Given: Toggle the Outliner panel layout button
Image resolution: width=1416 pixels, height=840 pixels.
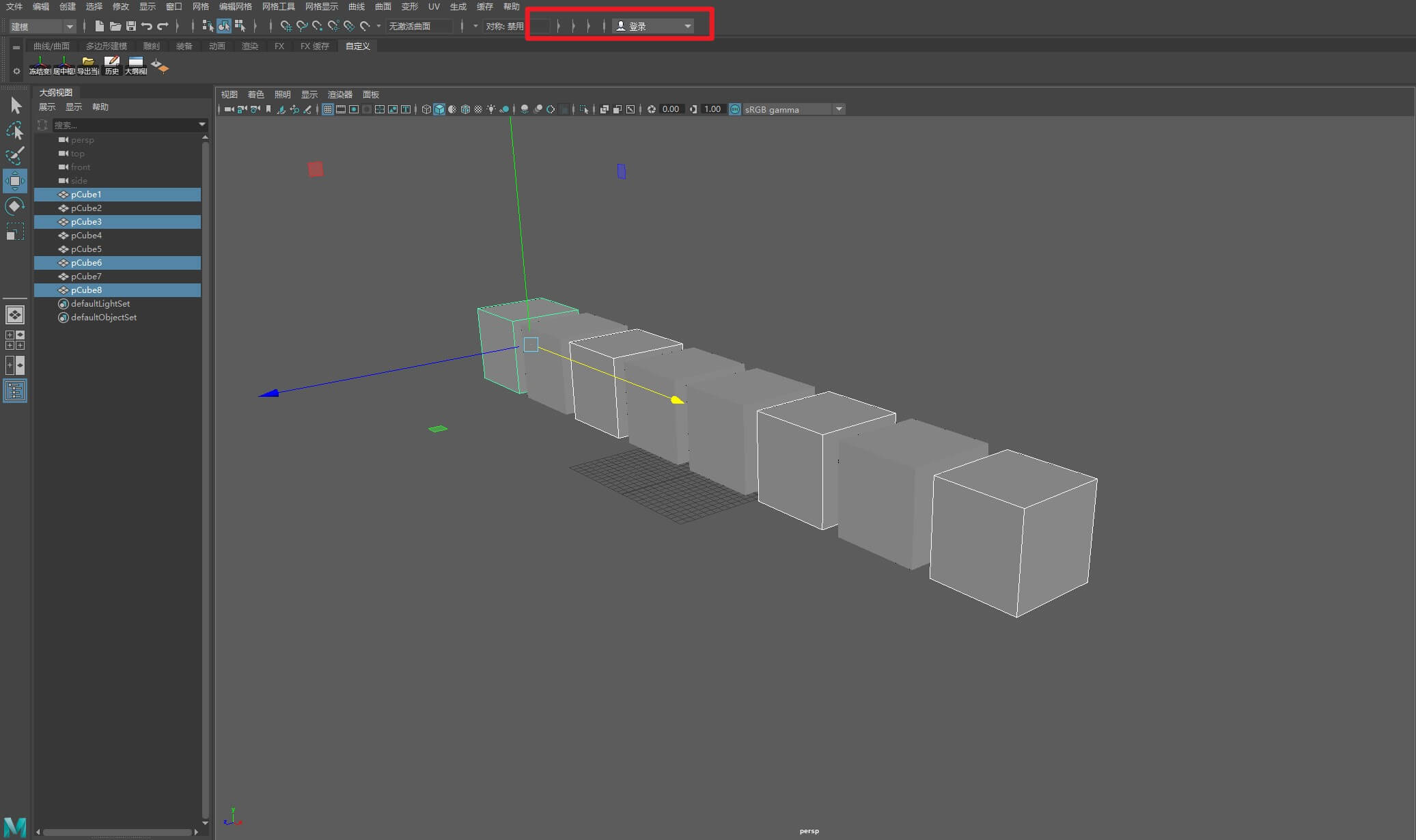Looking at the screenshot, I should 15,391.
